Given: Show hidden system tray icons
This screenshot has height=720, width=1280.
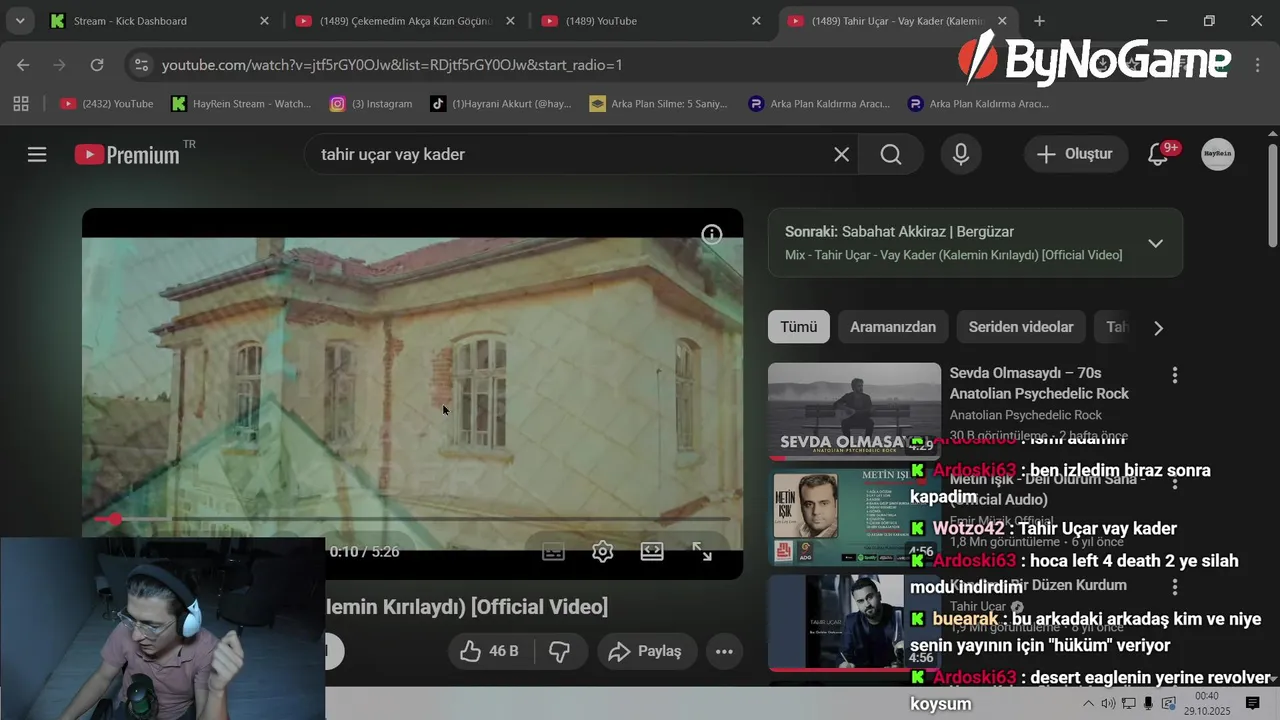Looking at the screenshot, I should pos(1089,704).
